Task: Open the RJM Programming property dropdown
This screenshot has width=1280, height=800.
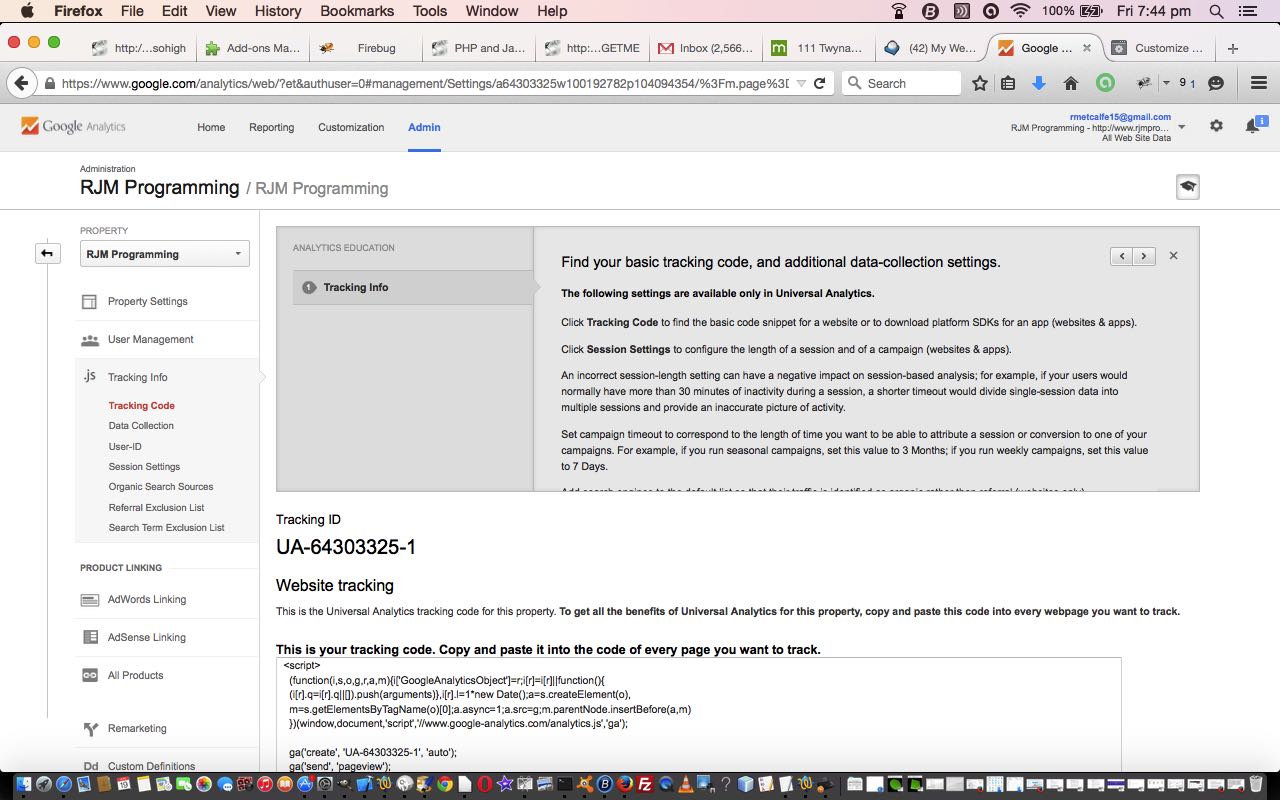Action: pyautogui.click(x=165, y=254)
